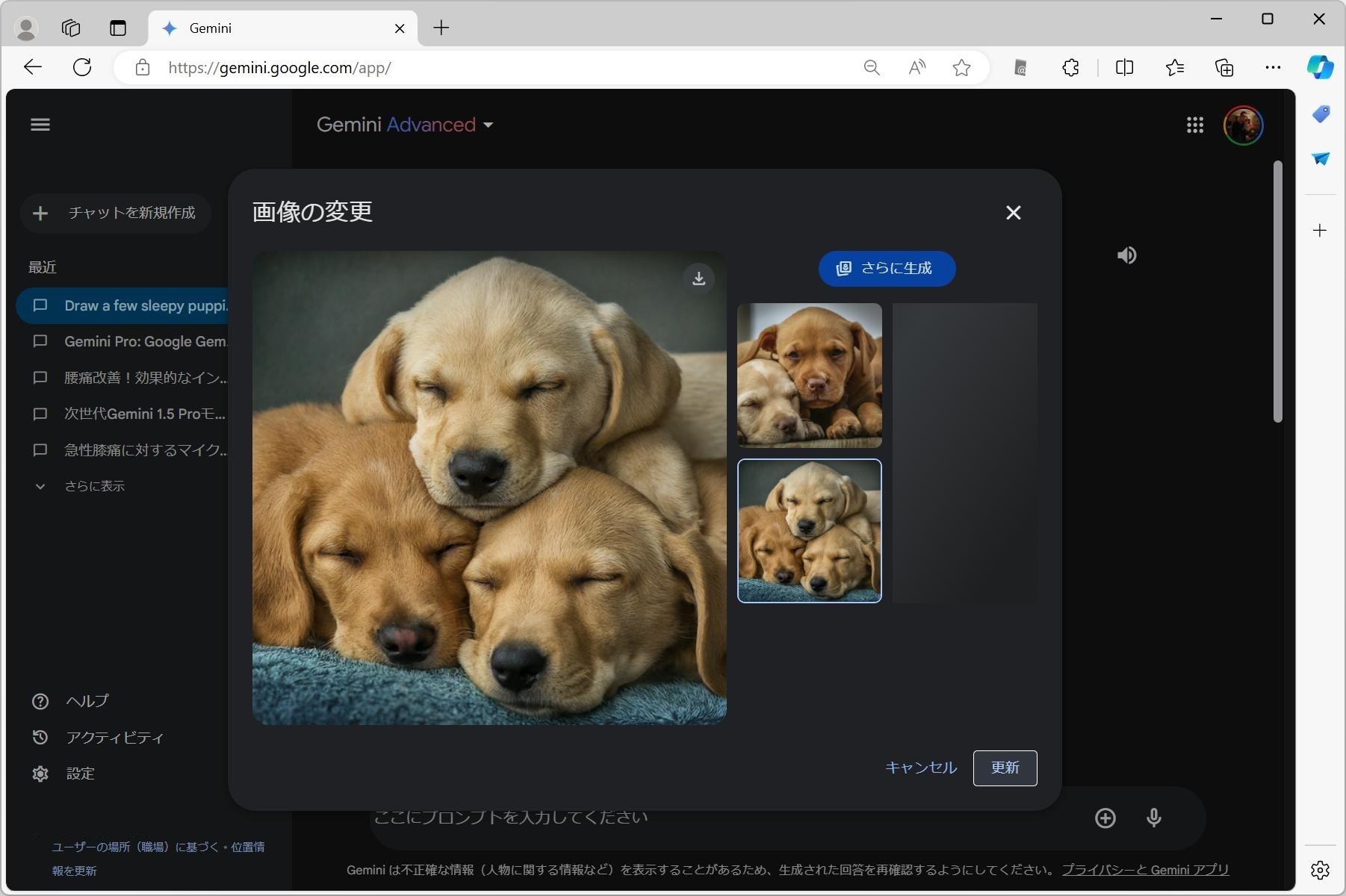Click the キャンセル button
Screen dimensions: 1346x896
point(920,768)
